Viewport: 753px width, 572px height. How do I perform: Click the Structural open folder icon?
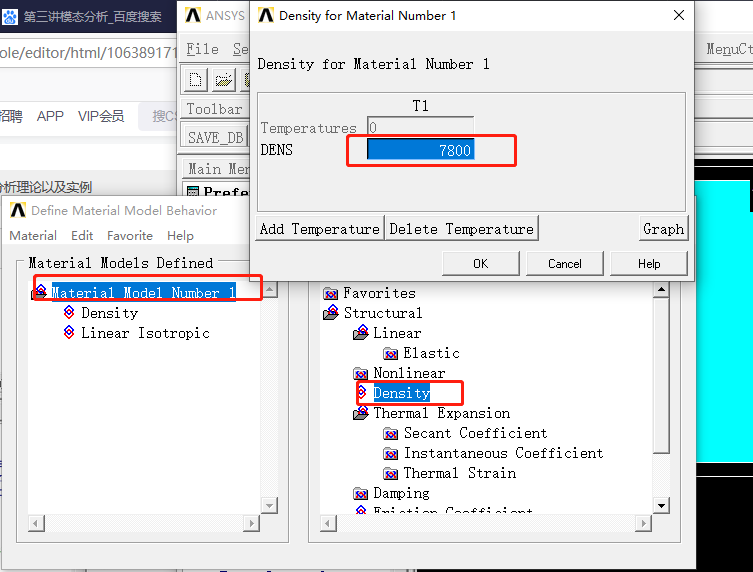(x=331, y=312)
